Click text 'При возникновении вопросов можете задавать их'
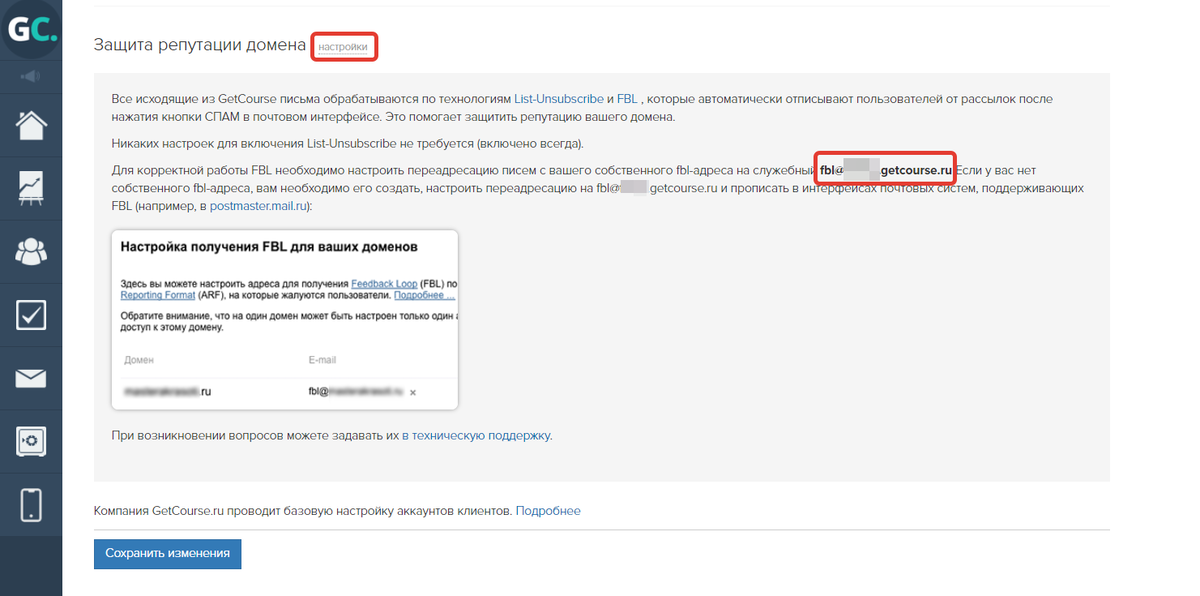 point(255,435)
